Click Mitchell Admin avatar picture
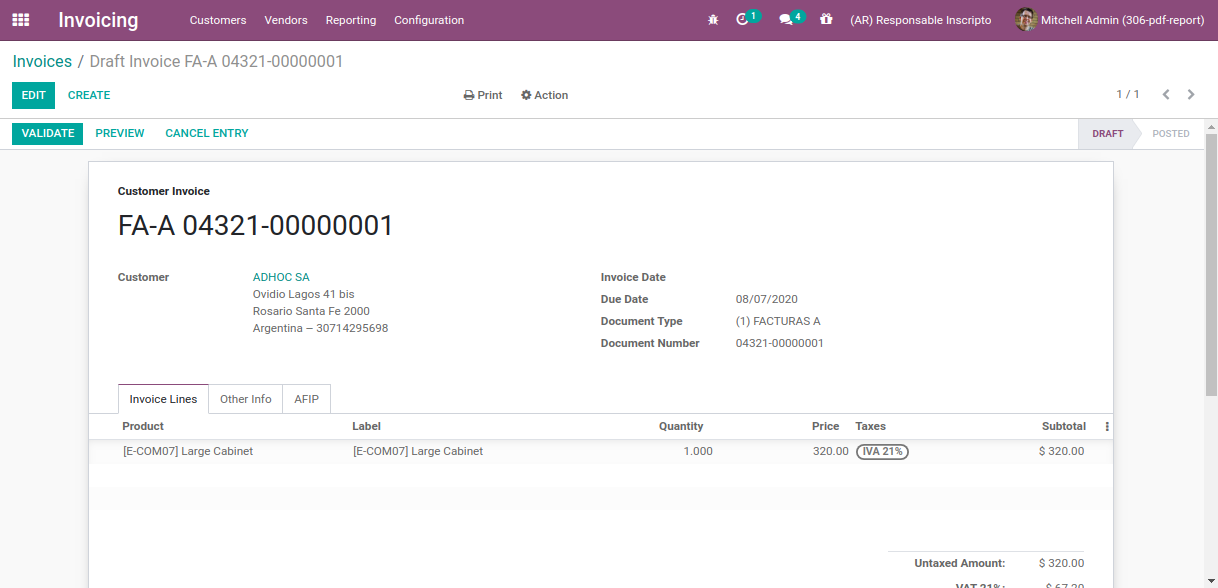The image size is (1218, 588). point(1026,20)
